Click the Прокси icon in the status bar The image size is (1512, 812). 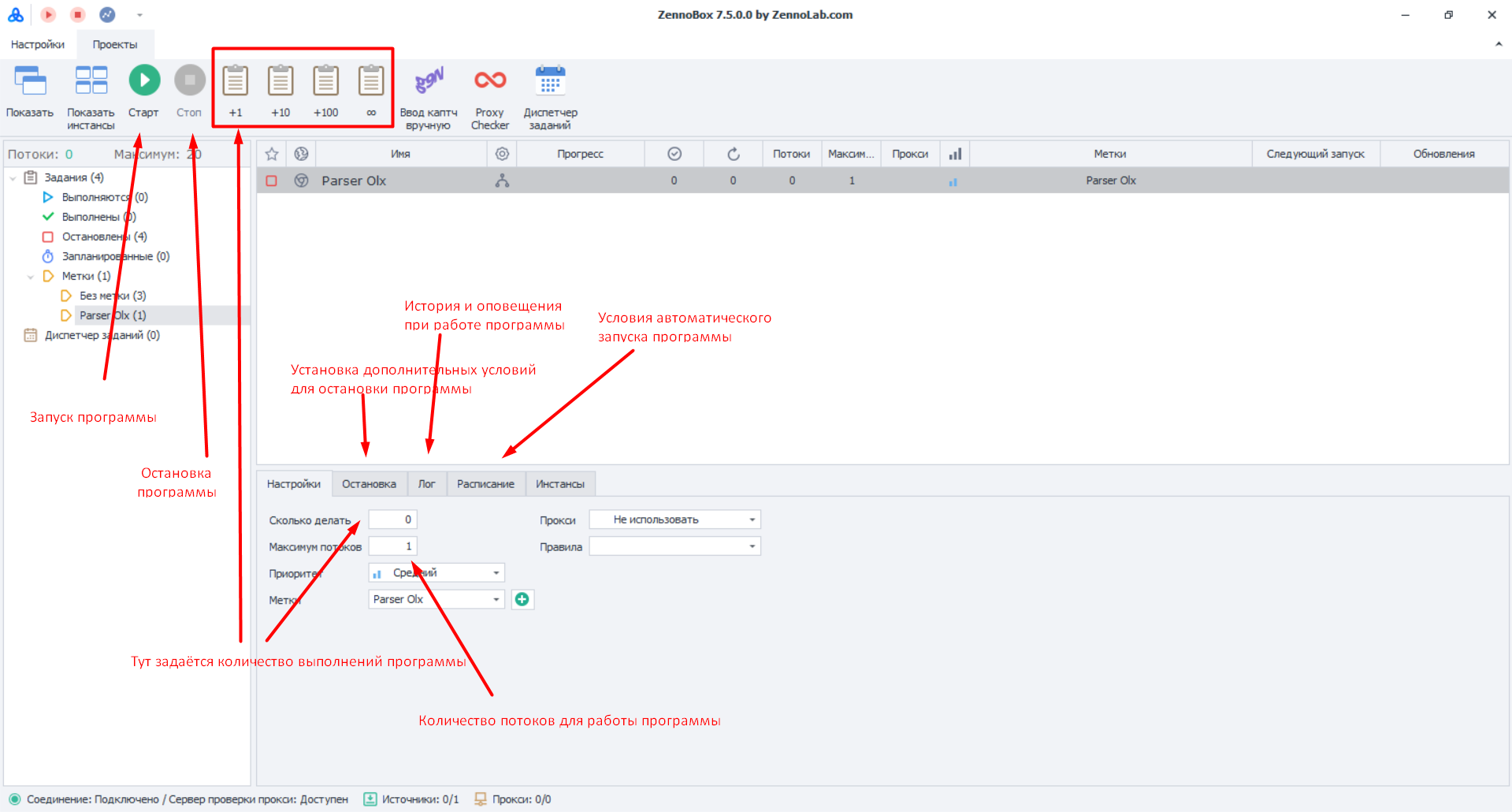[x=480, y=799]
